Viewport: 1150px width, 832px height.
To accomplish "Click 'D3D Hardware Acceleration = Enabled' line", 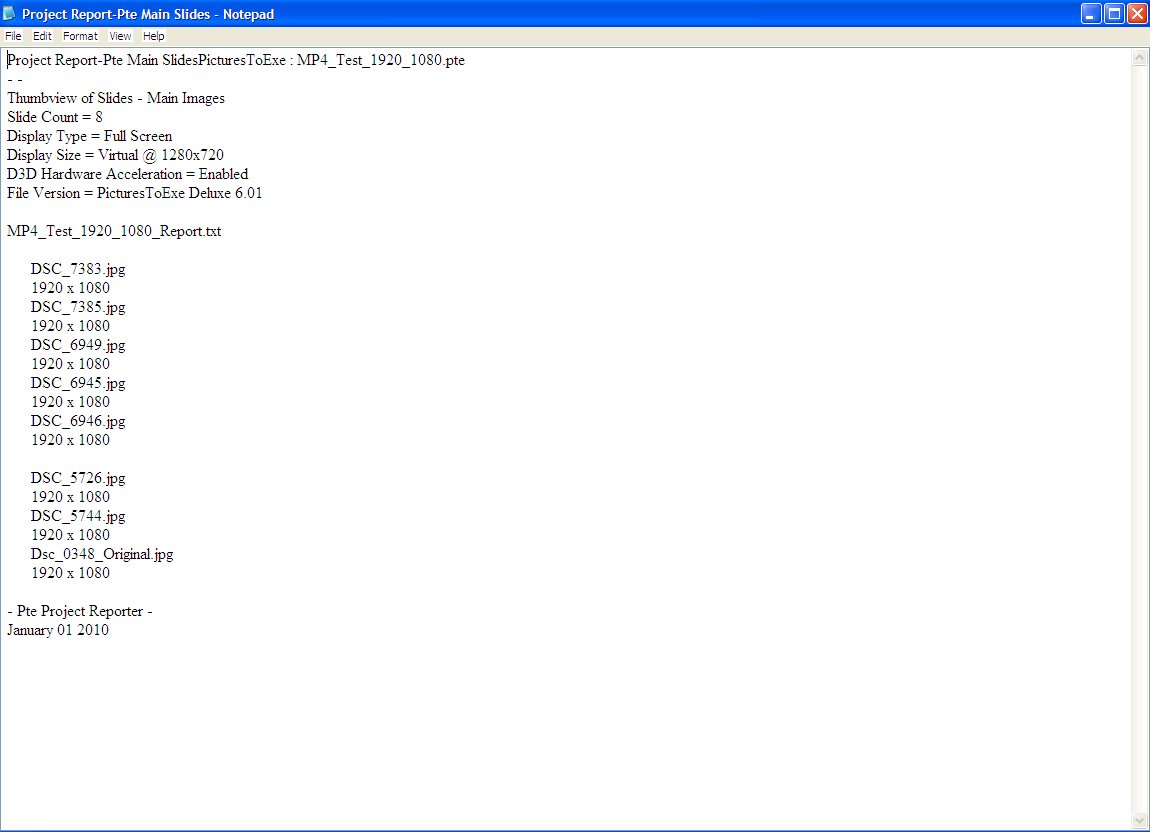I will [x=128, y=175].
